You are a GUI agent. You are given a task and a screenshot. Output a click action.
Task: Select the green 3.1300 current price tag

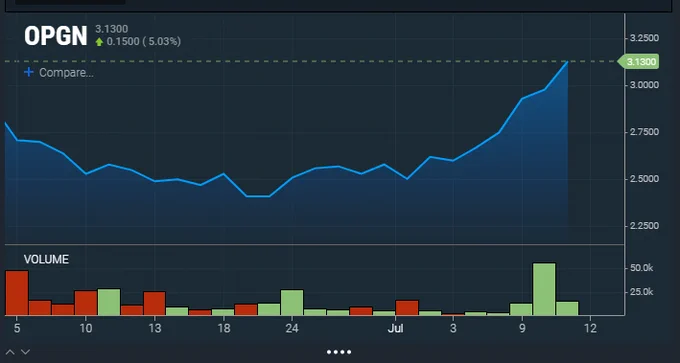tap(638, 62)
